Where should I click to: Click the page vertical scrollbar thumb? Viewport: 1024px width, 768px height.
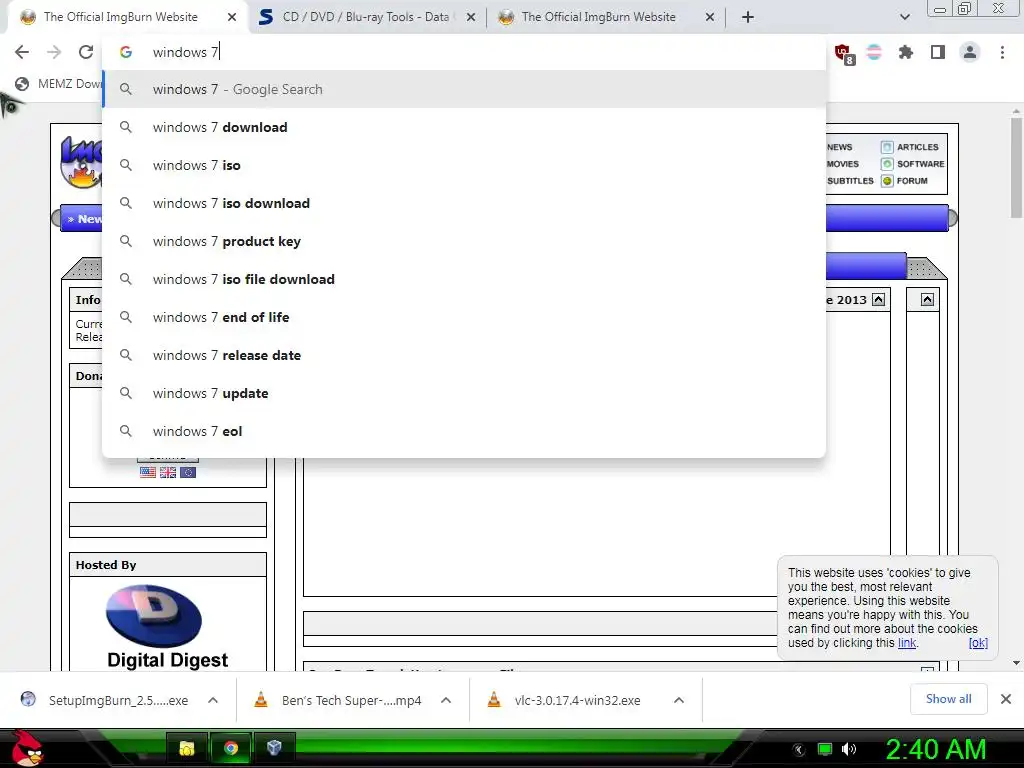coord(1016,168)
